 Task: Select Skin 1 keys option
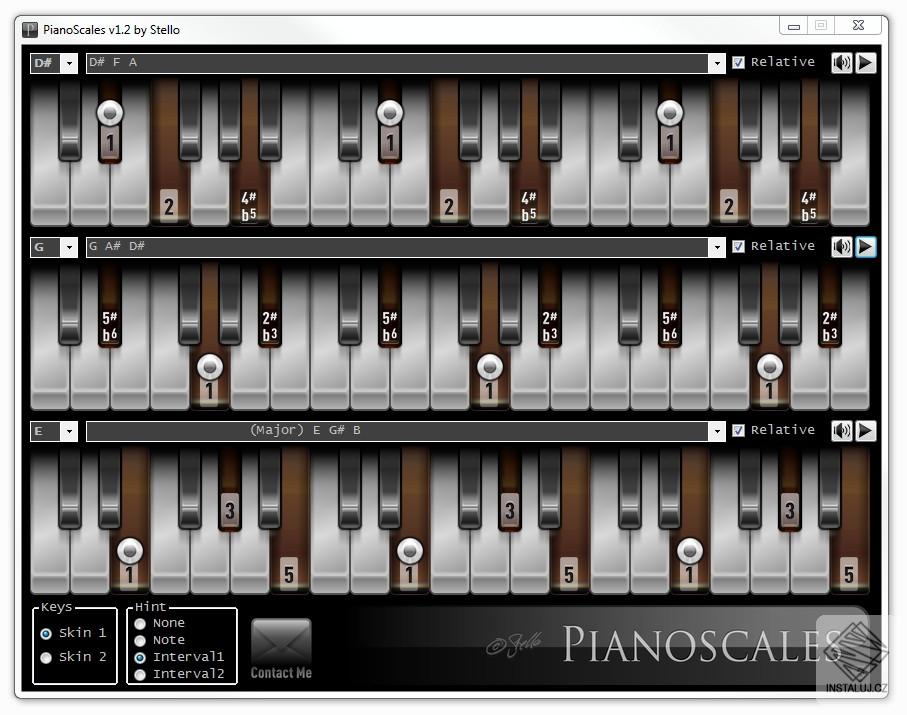pos(46,633)
